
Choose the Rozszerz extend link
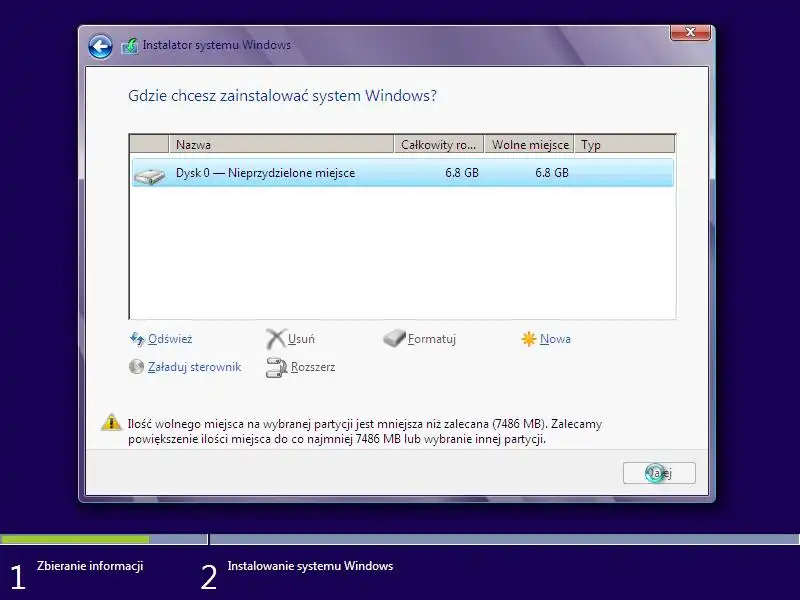point(313,367)
